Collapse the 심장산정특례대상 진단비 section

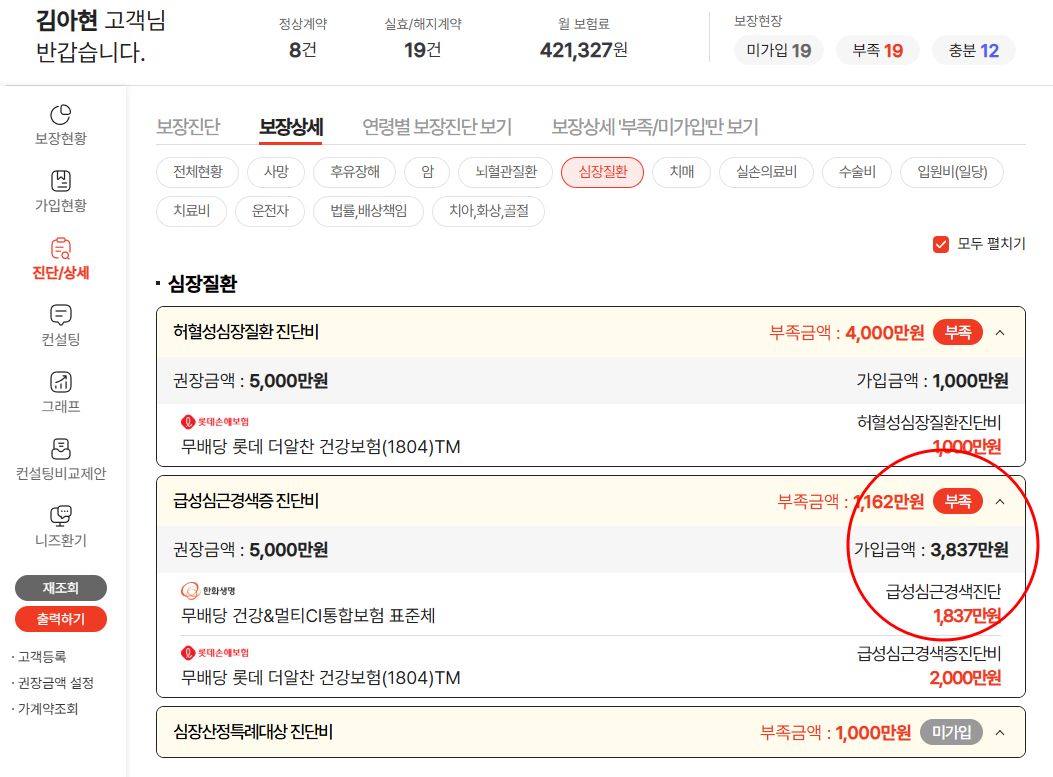coord(1001,733)
